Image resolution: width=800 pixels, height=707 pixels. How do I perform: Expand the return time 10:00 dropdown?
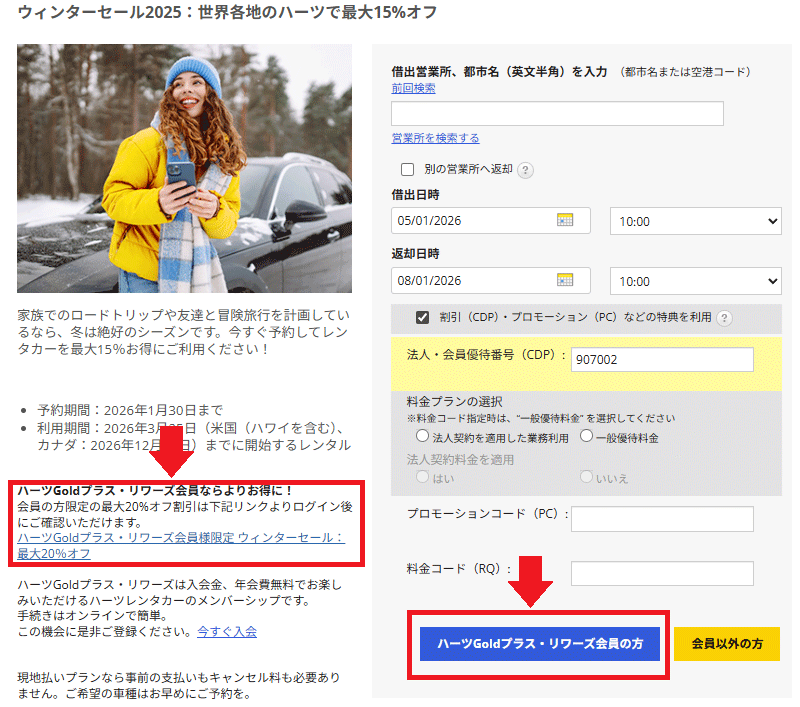click(695, 281)
